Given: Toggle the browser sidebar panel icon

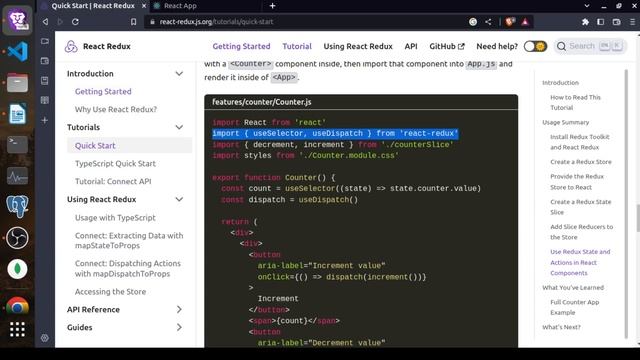Looking at the screenshot, I should point(600,22).
